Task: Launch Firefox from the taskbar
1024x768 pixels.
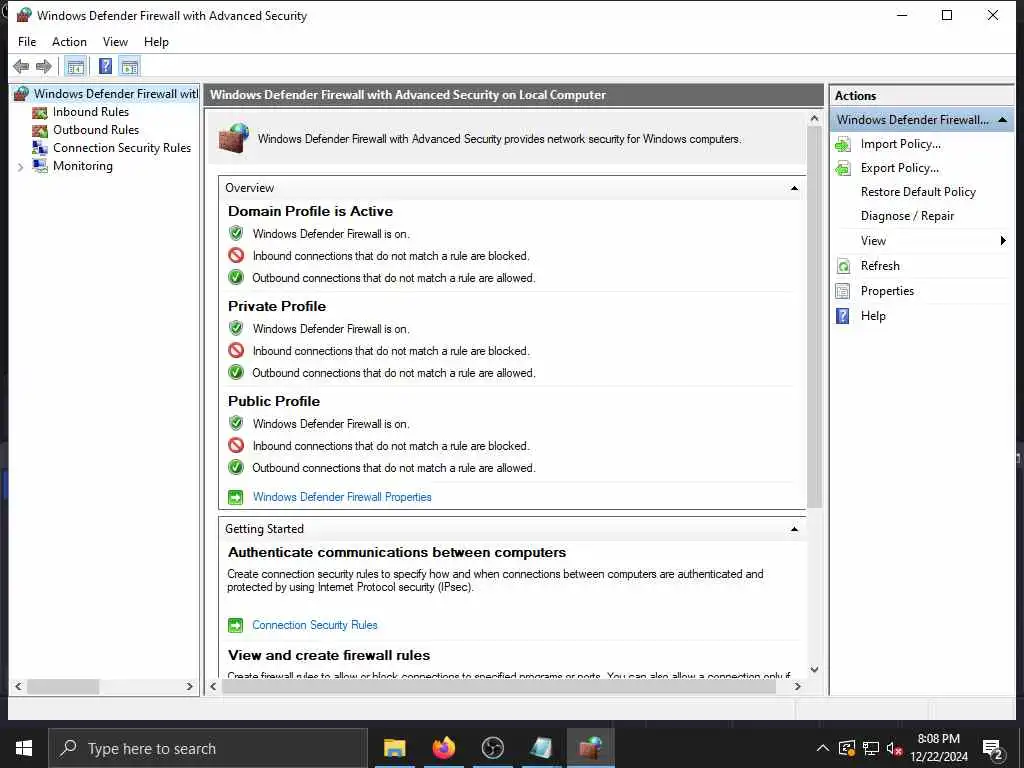Action: coord(443,748)
